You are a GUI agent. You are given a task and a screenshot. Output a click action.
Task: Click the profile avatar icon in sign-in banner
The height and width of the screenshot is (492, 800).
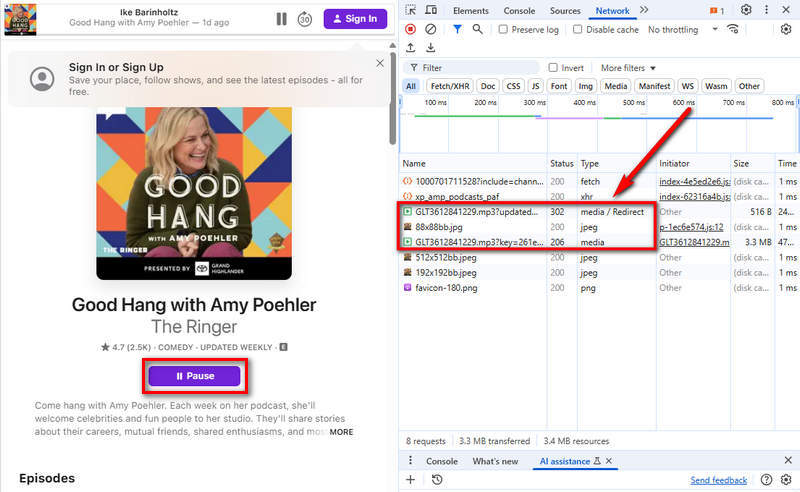[x=42, y=79]
